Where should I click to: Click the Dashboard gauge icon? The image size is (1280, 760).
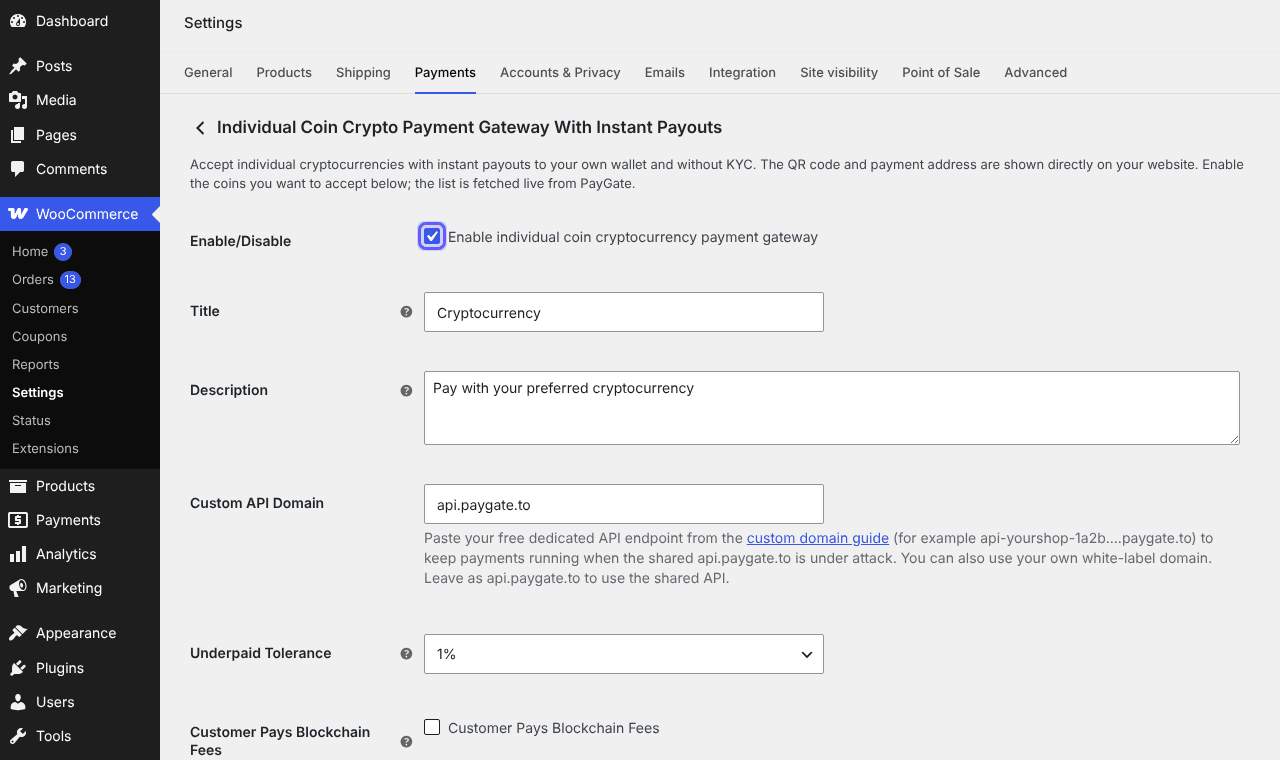tap(18, 21)
